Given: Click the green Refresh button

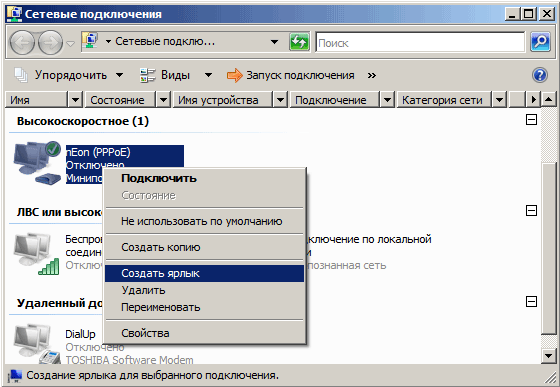Looking at the screenshot, I should pos(299,42).
